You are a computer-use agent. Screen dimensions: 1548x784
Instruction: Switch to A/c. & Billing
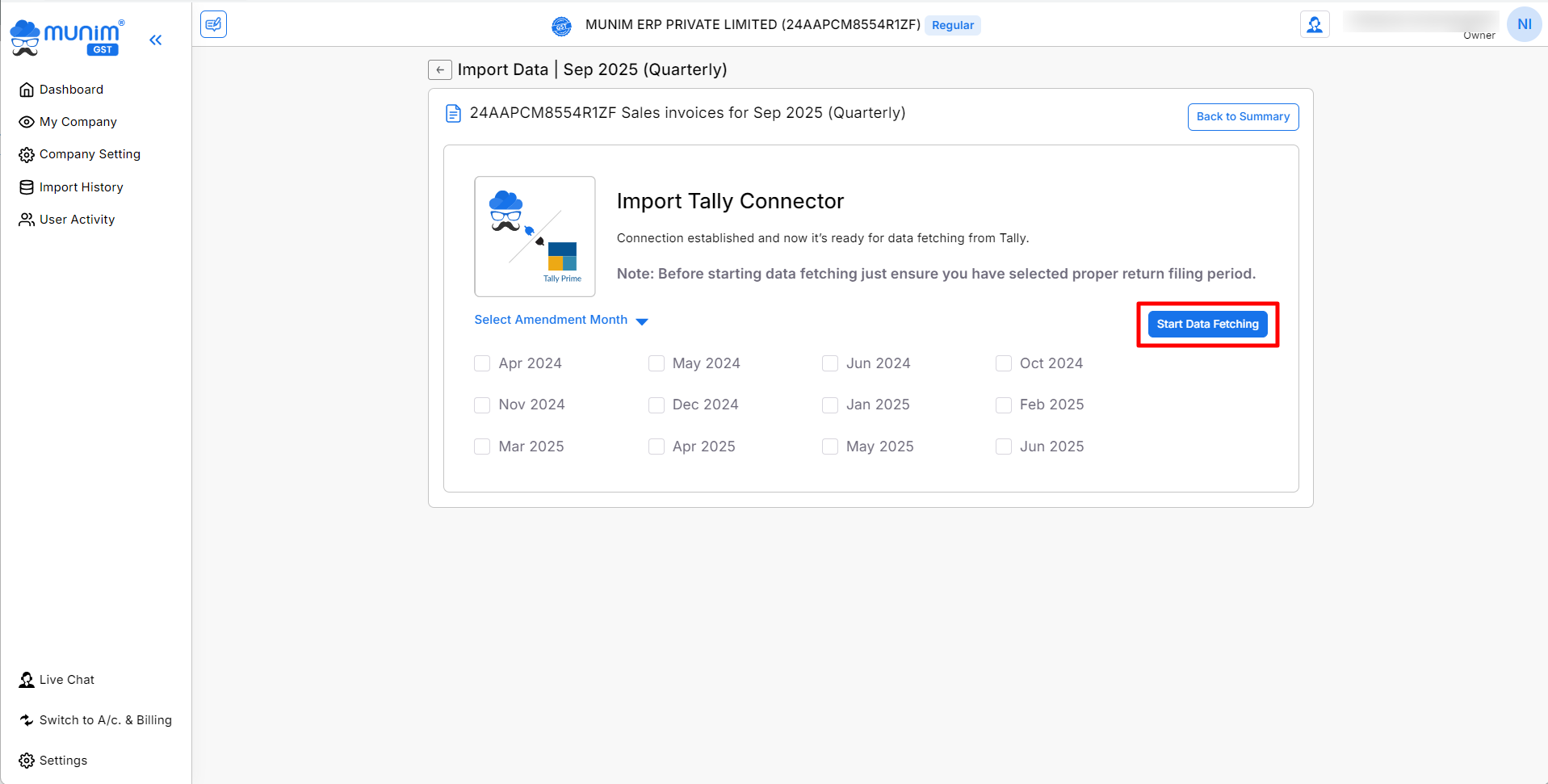coord(105,720)
